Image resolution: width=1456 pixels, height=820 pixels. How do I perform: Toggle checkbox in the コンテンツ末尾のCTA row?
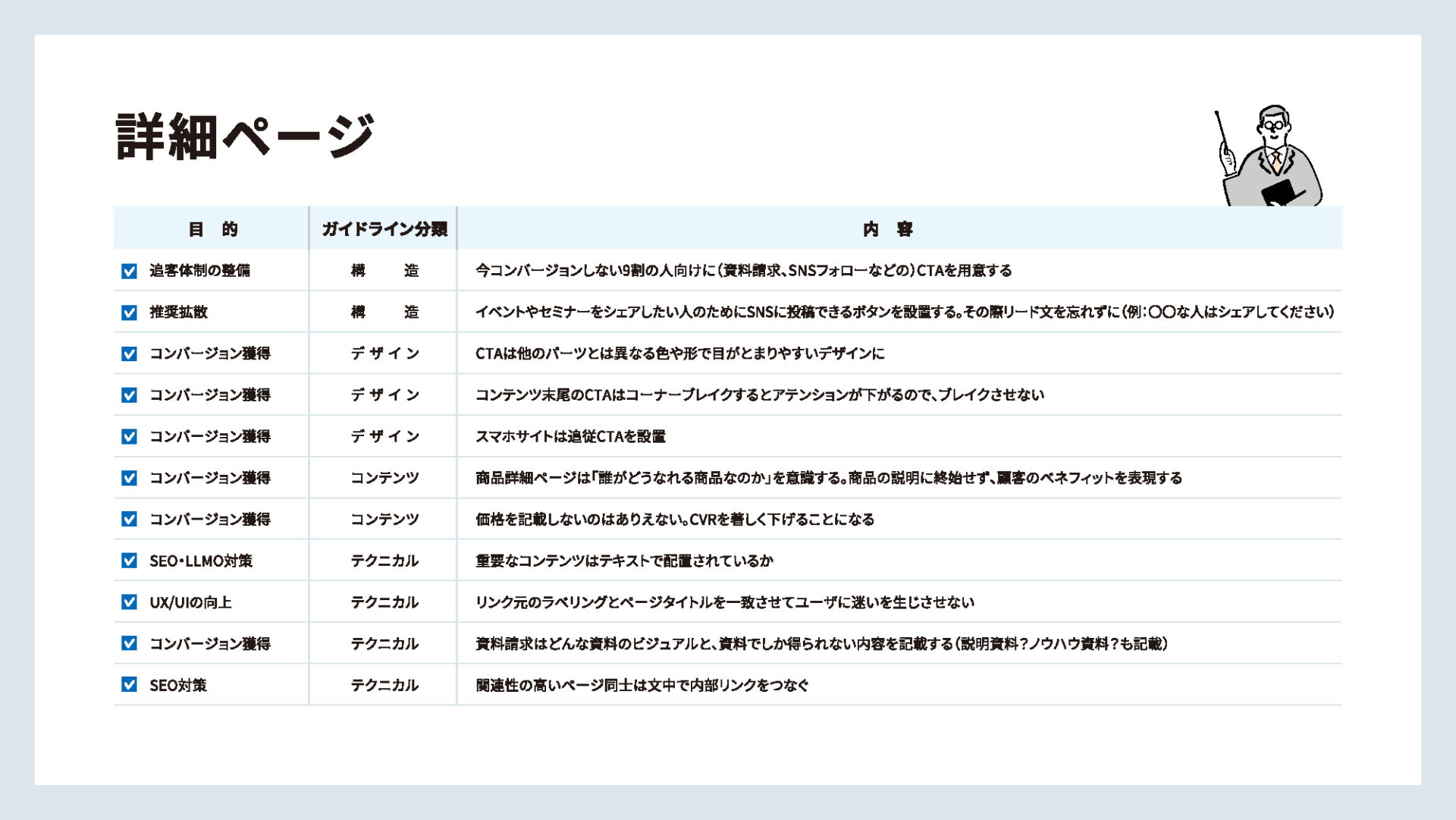(x=130, y=395)
